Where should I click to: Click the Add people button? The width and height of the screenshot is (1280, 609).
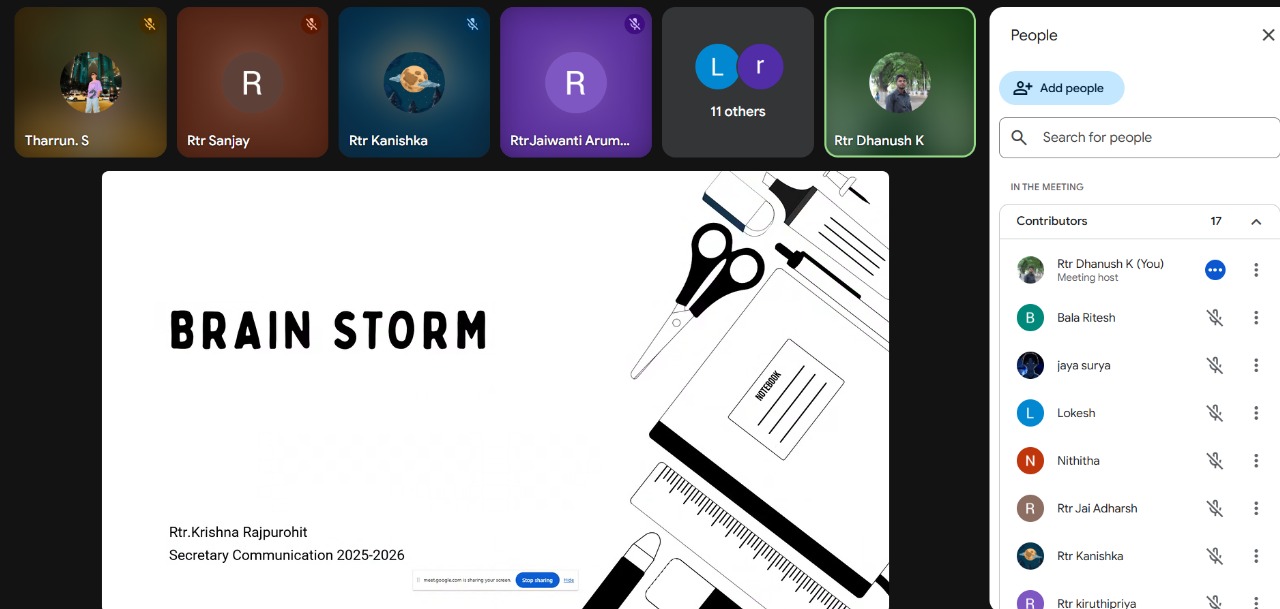[1061, 88]
